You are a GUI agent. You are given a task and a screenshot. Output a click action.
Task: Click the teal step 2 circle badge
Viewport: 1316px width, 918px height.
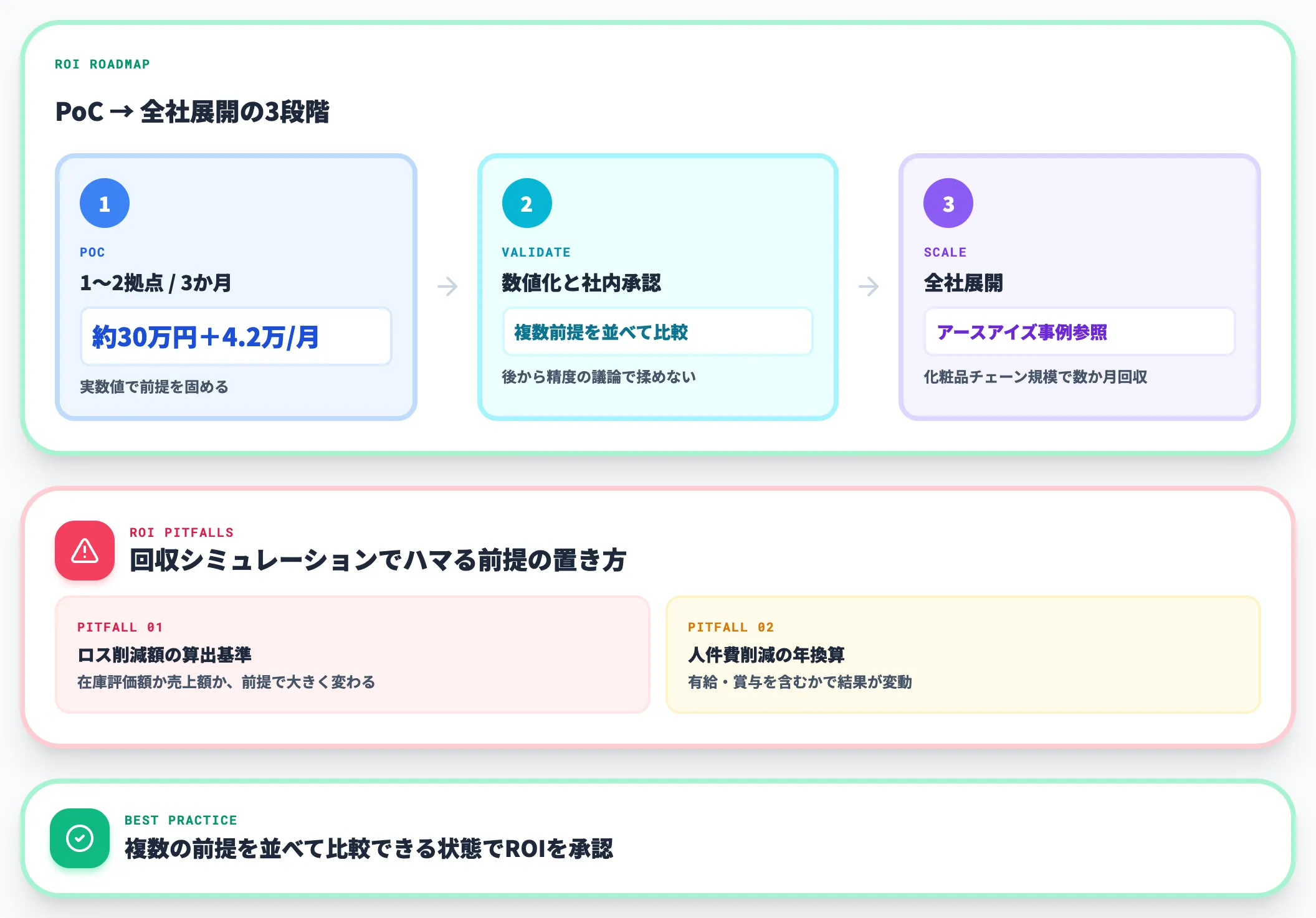[x=527, y=203]
